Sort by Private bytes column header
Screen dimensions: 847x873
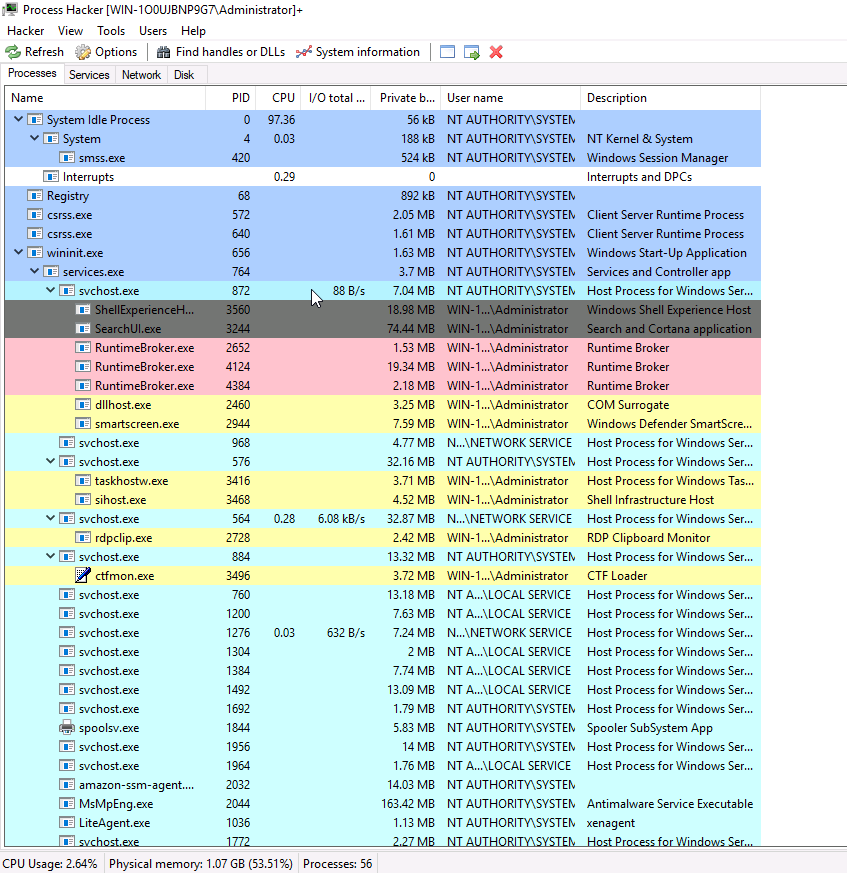click(406, 98)
